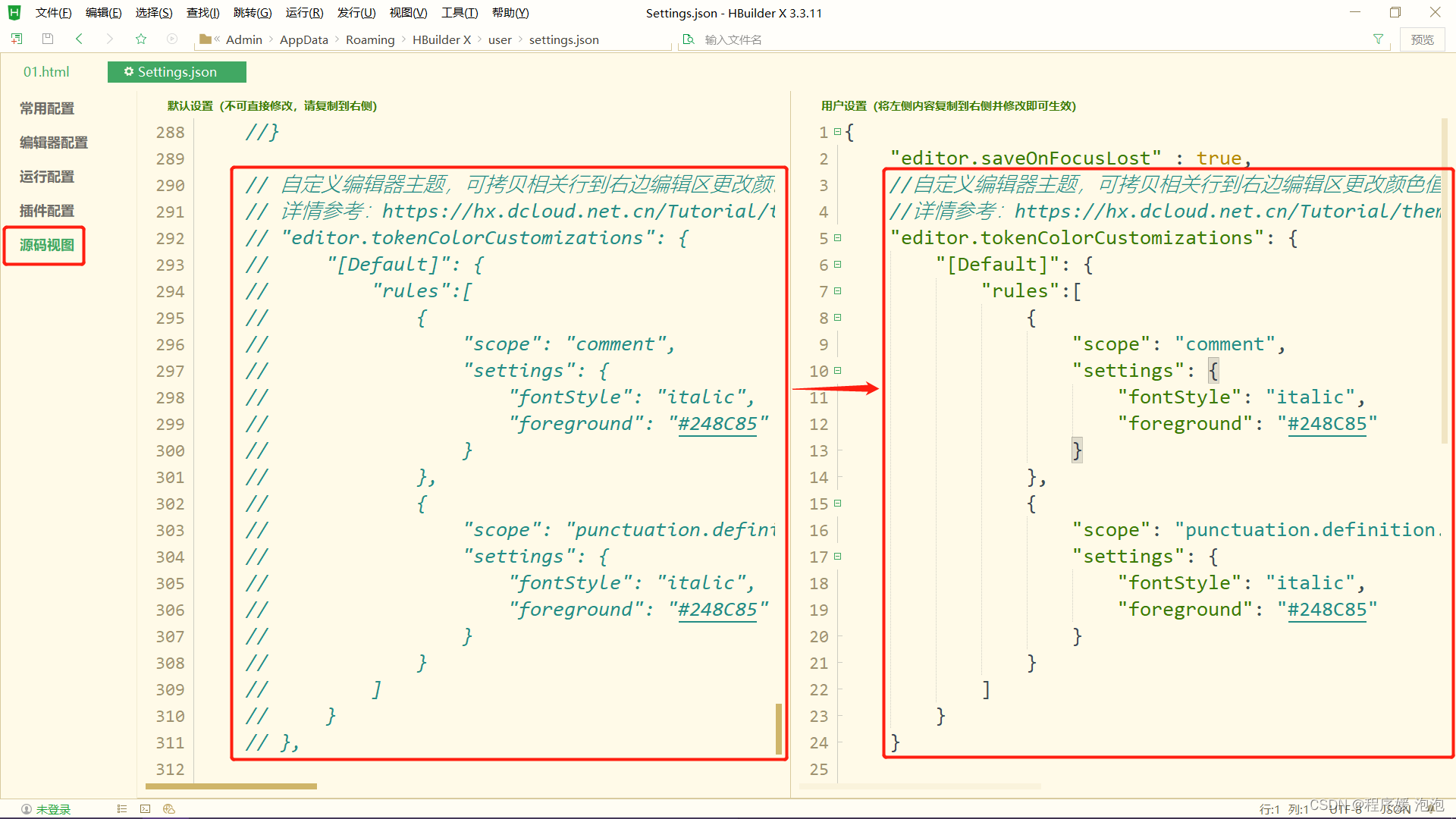The image size is (1456, 819).
Task: Open the 工具(T) menu
Action: coord(460,13)
